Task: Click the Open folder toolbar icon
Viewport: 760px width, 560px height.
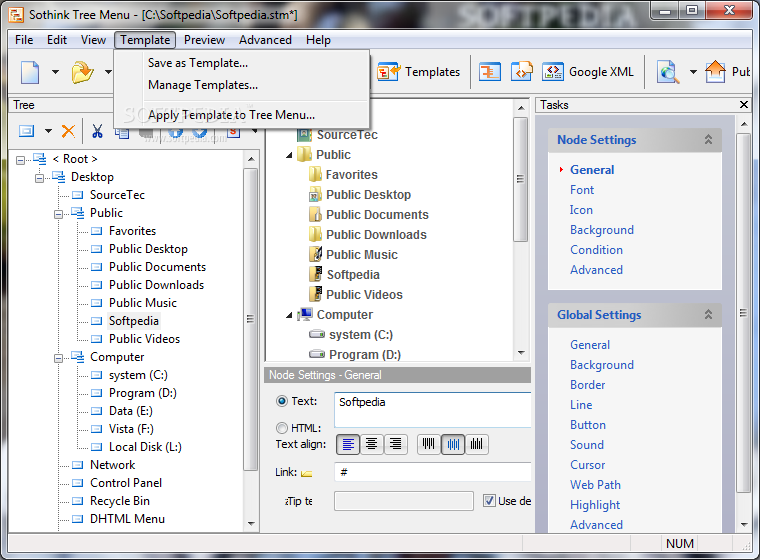Action: (x=82, y=72)
